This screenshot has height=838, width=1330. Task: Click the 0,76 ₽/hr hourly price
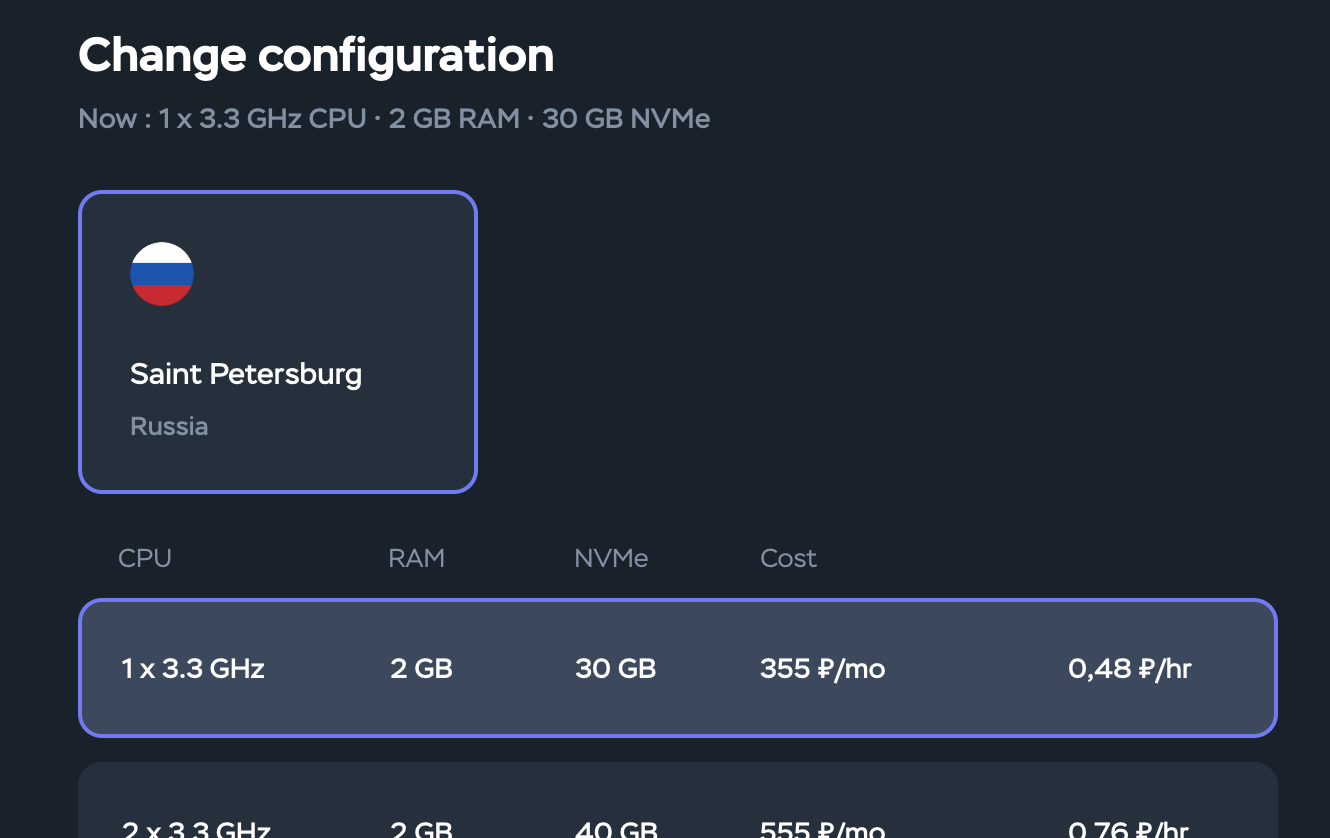pos(1129,828)
